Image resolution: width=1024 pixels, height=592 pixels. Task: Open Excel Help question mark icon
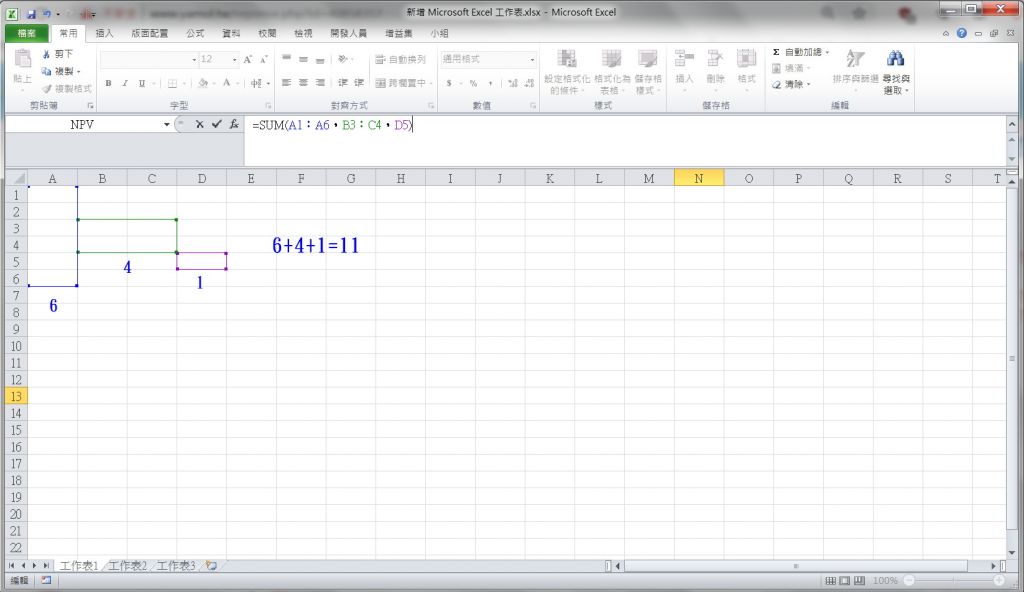click(x=962, y=33)
